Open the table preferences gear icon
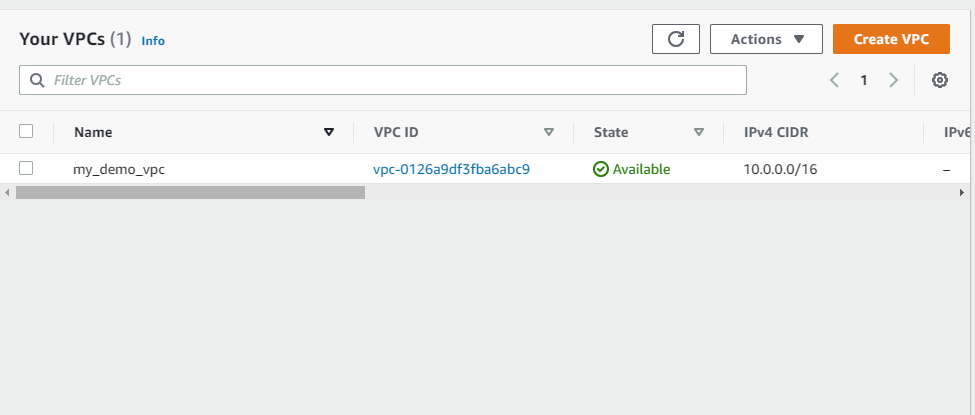Image resolution: width=975 pixels, height=415 pixels. [x=940, y=80]
